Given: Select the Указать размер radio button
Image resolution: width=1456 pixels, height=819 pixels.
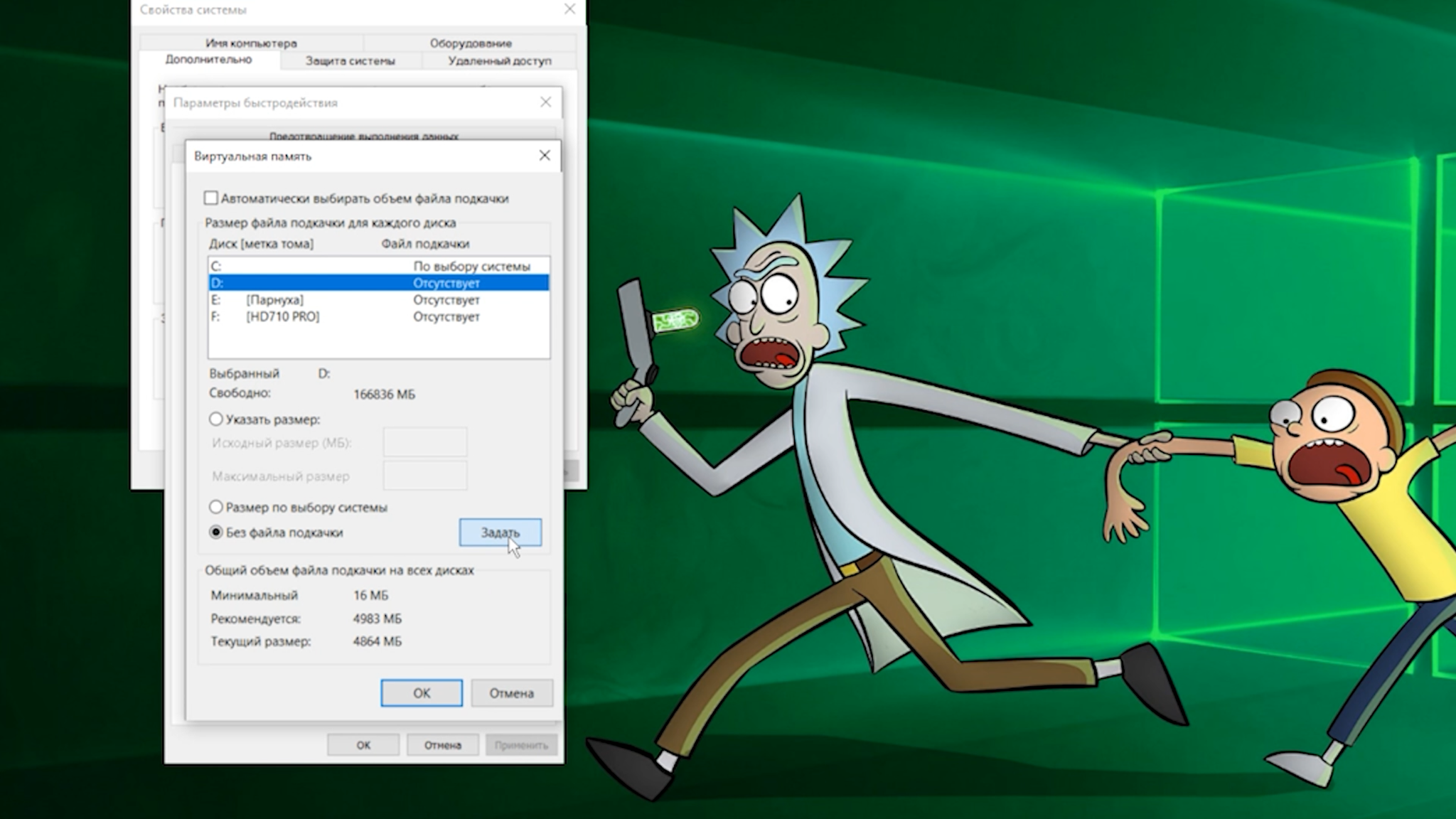Looking at the screenshot, I should pyautogui.click(x=215, y=419).
